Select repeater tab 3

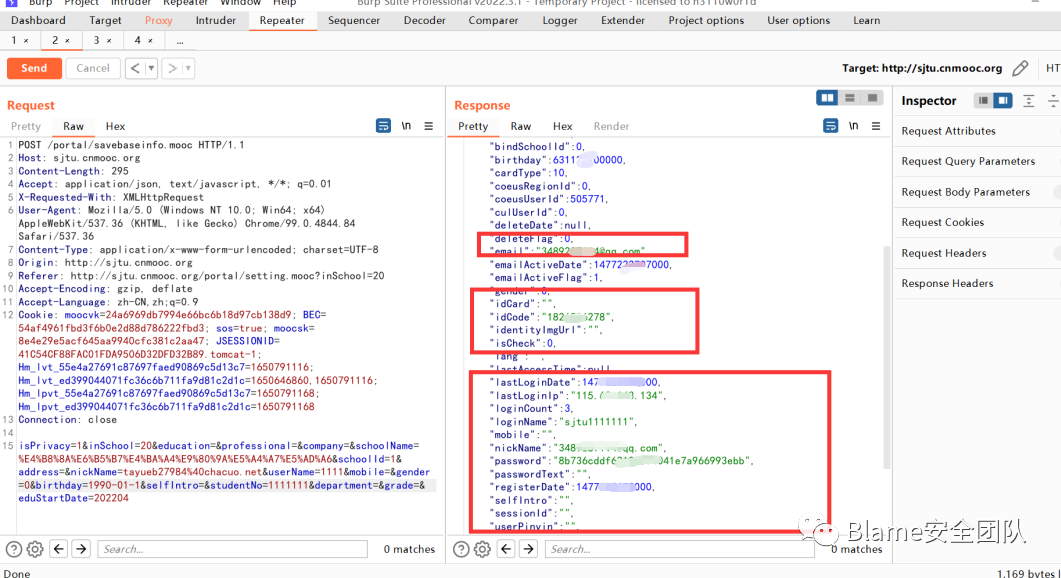tap(96, 41)
